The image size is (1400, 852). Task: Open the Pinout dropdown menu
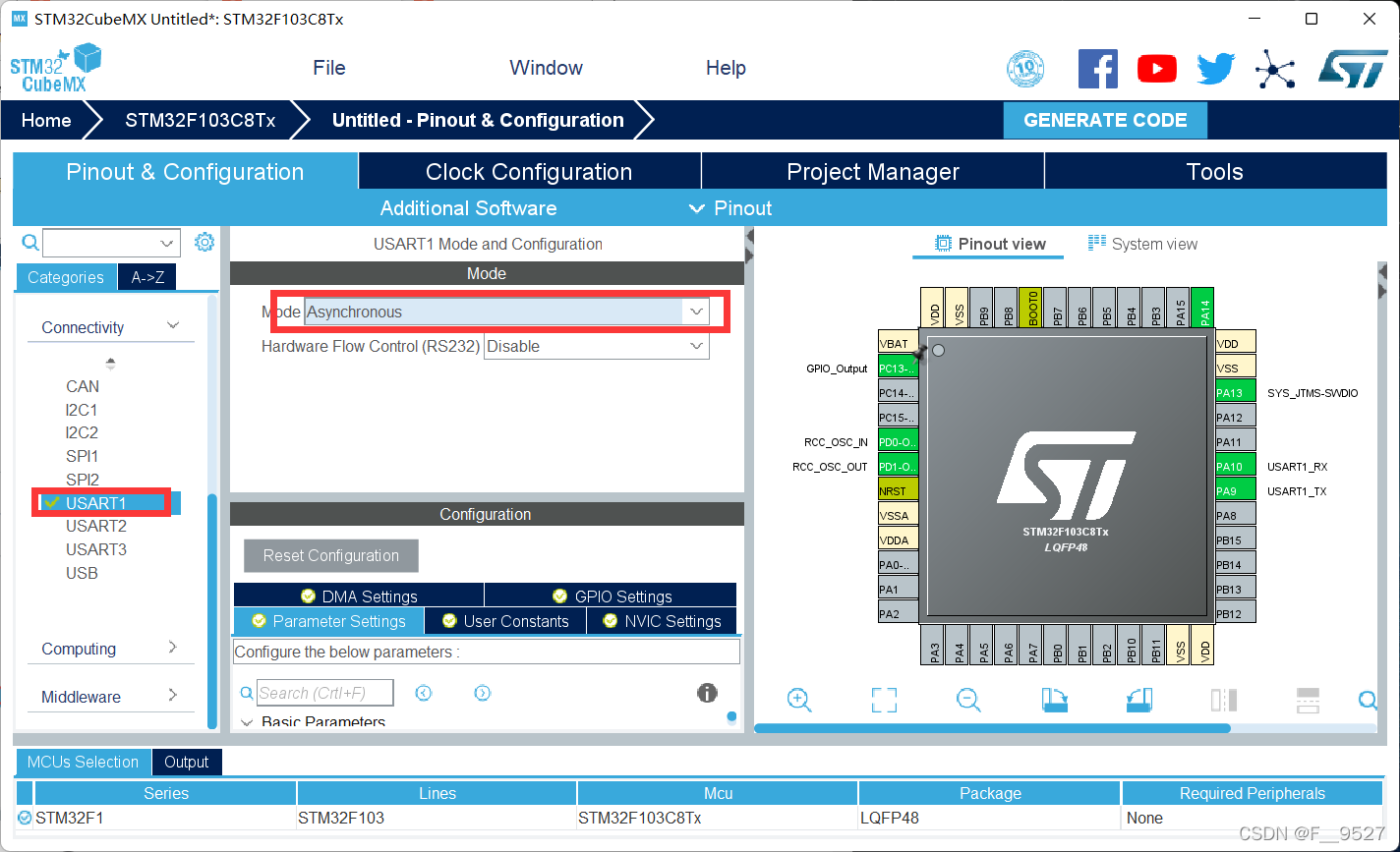(x=730, y=208)
